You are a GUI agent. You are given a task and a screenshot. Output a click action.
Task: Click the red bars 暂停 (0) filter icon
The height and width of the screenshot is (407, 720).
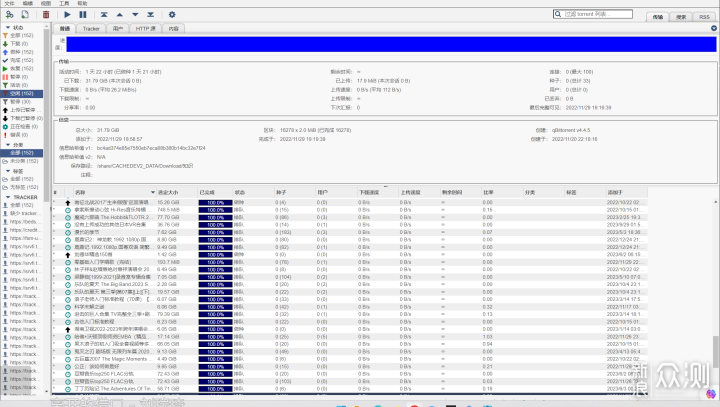[6, 77]
